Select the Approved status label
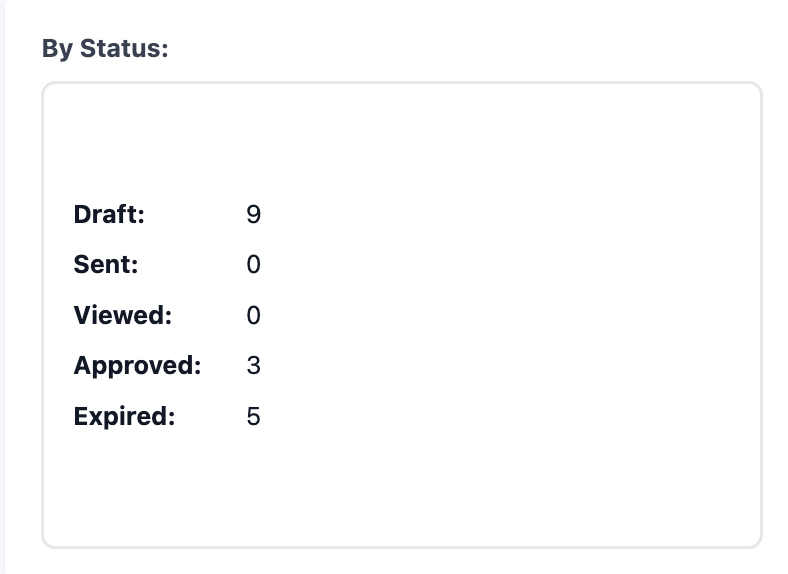Screen dimensions: 788x574 [137, 365]
